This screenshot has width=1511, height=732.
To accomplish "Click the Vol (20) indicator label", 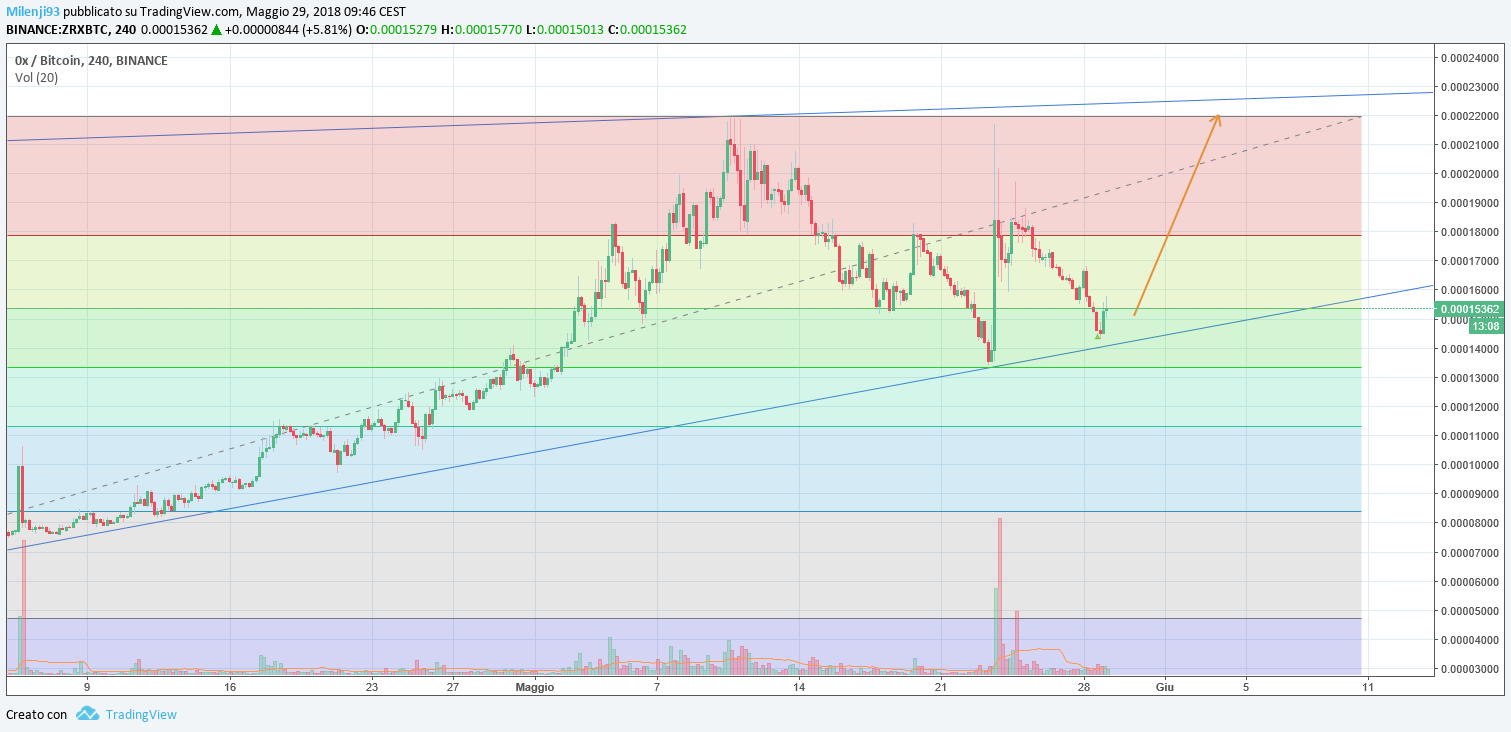I will [36, 77].
